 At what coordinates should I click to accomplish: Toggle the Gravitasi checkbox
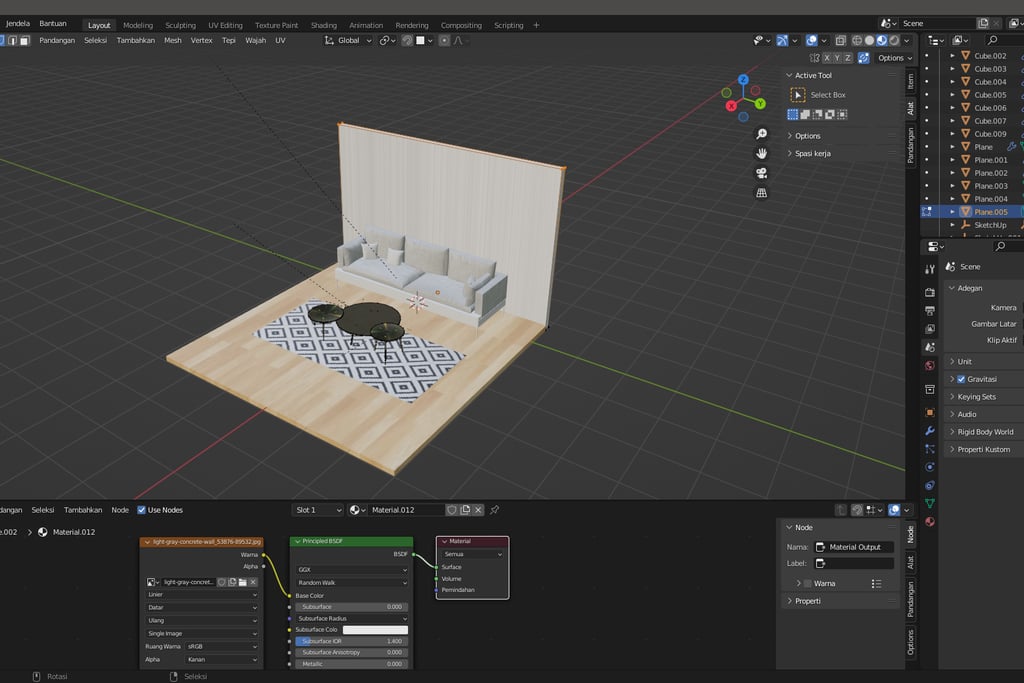point(961,379)
